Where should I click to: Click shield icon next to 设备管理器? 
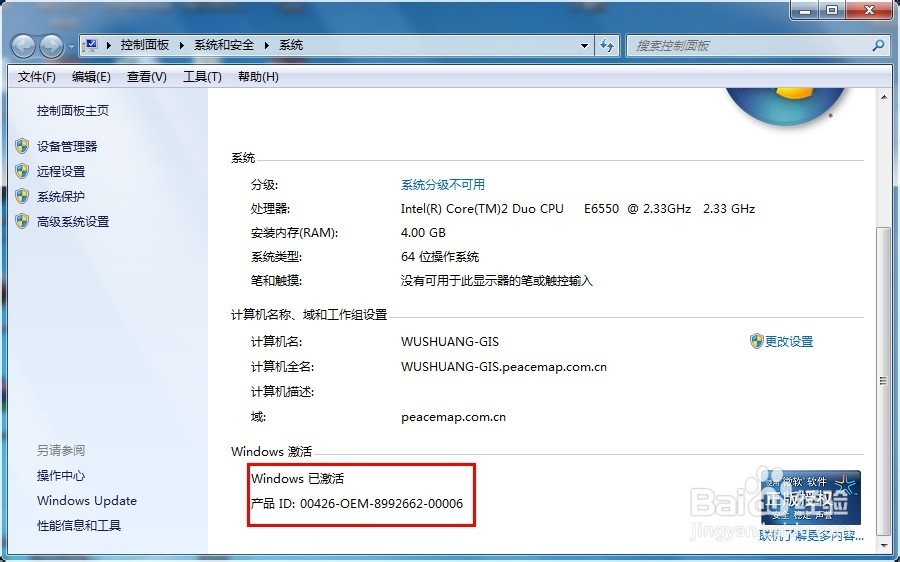coord(22,146)
